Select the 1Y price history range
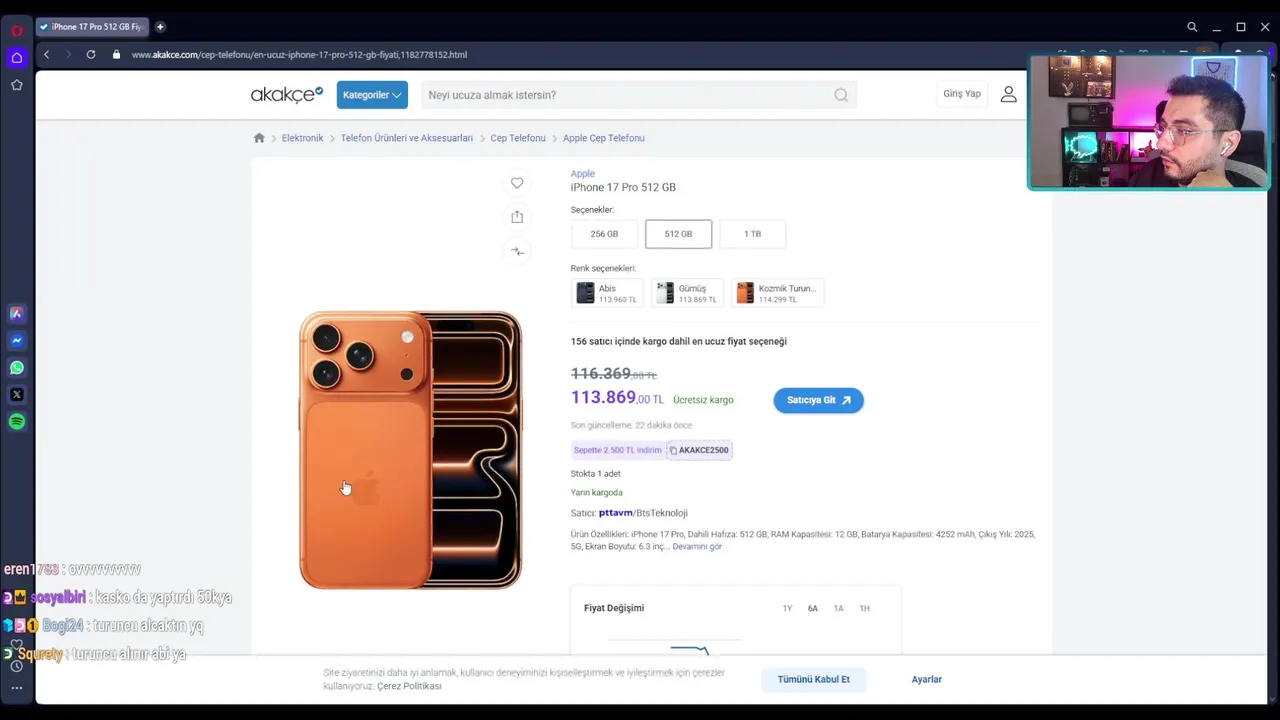Viewport: 1280px width, 720px height. pyautogui.click(x=787, y=608)
